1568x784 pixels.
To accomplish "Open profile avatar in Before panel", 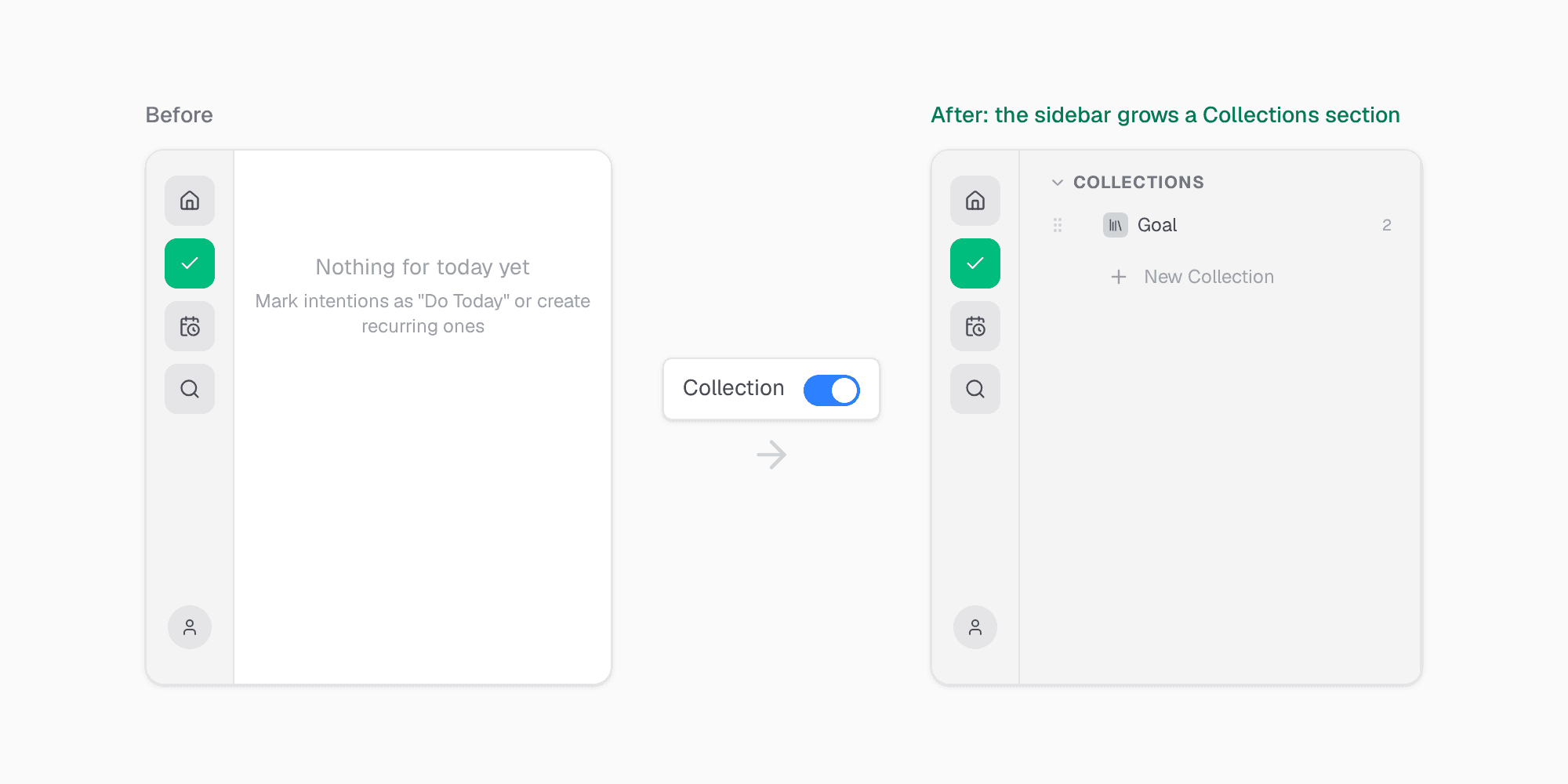I will click(x=190, y=627).
